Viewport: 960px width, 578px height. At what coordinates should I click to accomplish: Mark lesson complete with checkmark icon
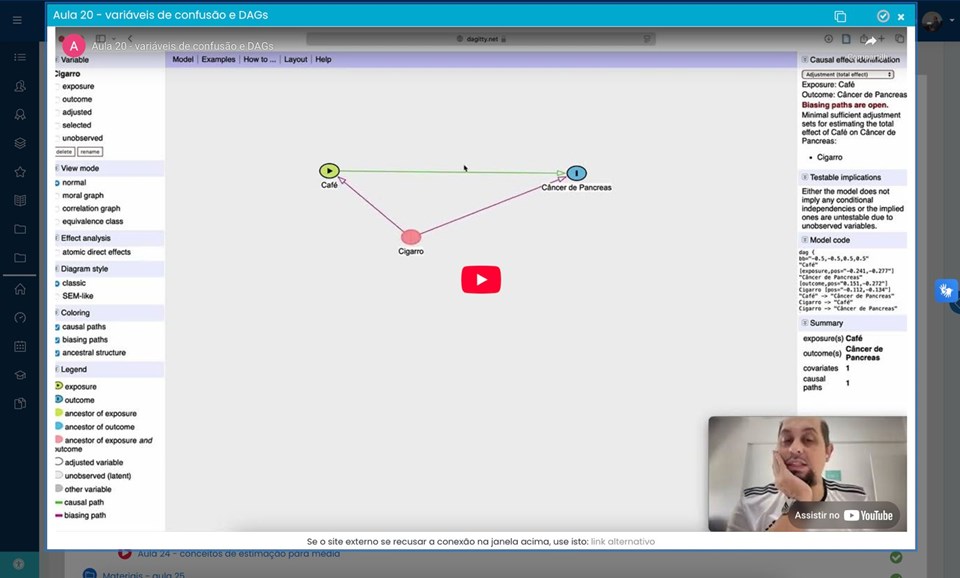pos(883,17)
